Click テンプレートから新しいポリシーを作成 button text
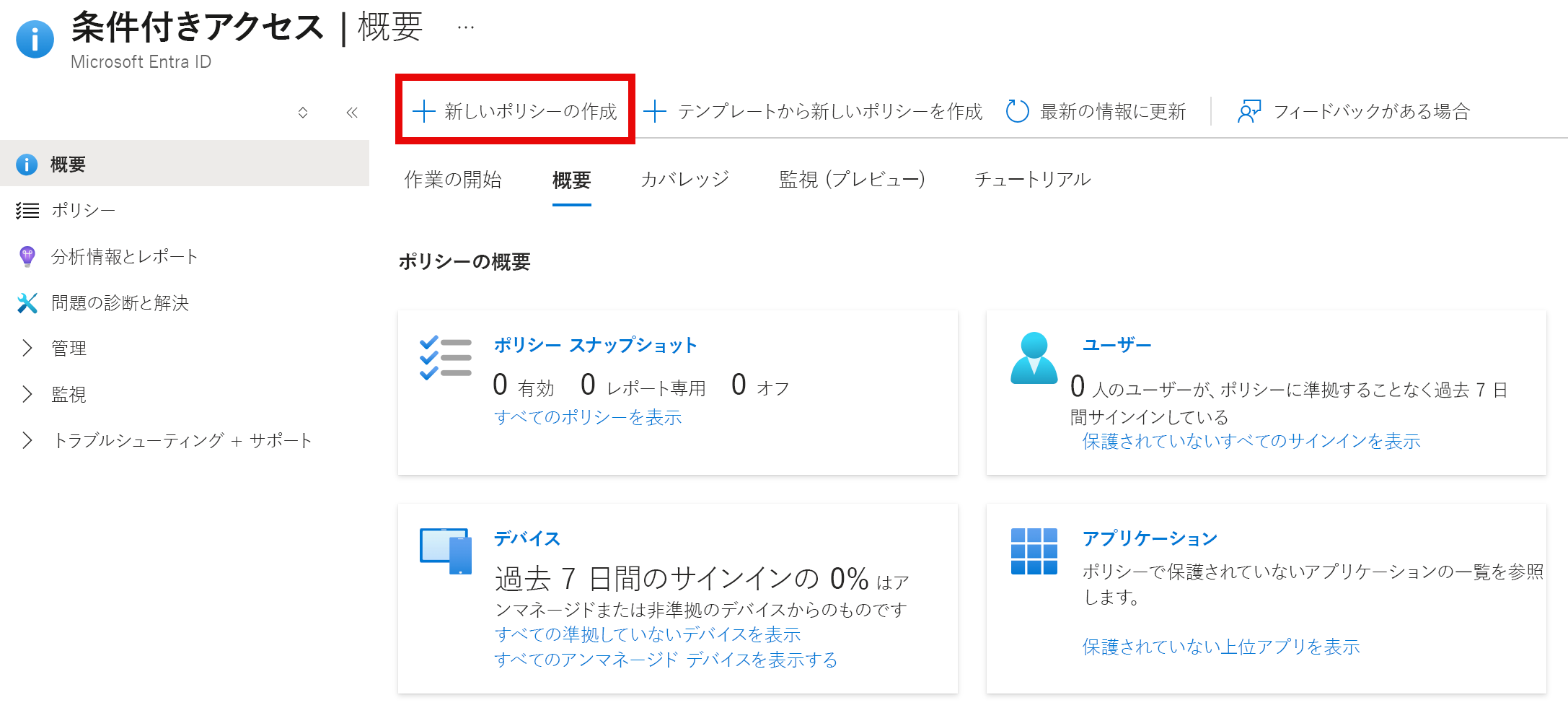This screenshot has width=1568, height=726. click(x=830, y=111)
